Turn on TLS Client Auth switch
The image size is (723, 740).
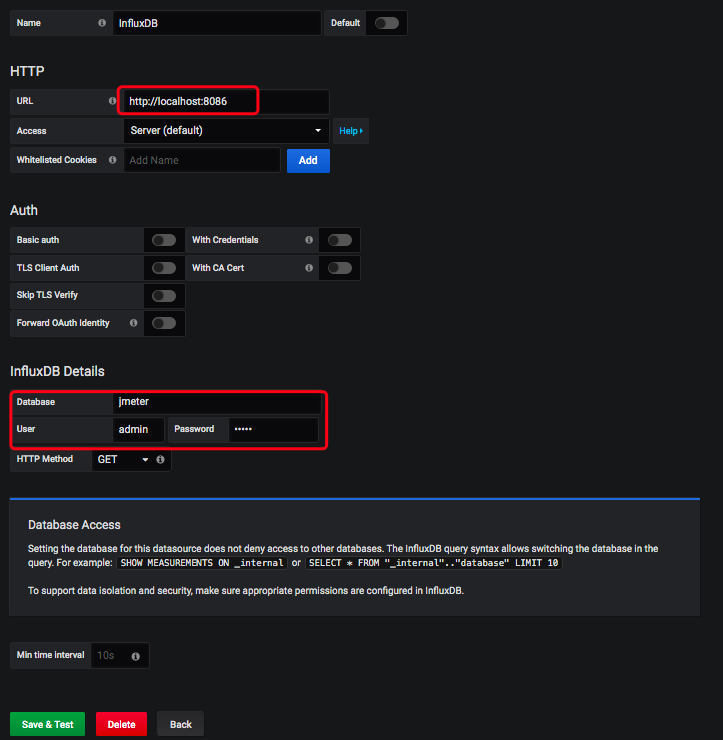coord(164,268)
